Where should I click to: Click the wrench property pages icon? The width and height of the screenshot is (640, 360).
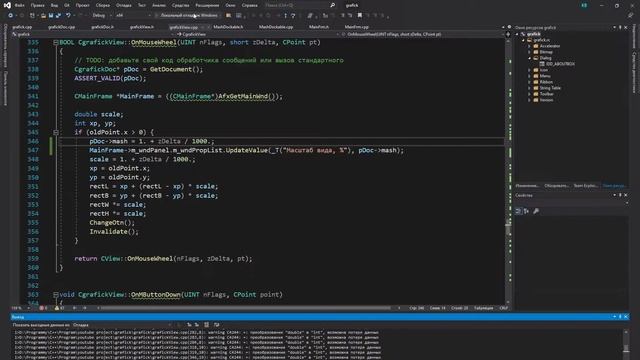click(x=536, y=211)
